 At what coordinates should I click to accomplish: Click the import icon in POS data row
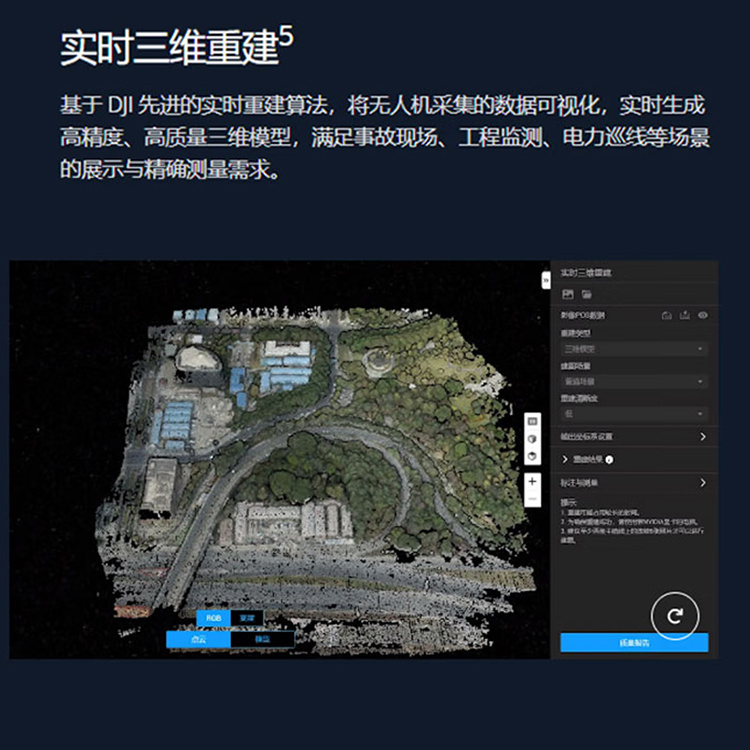pyautogui.click(x=667, y=315)
